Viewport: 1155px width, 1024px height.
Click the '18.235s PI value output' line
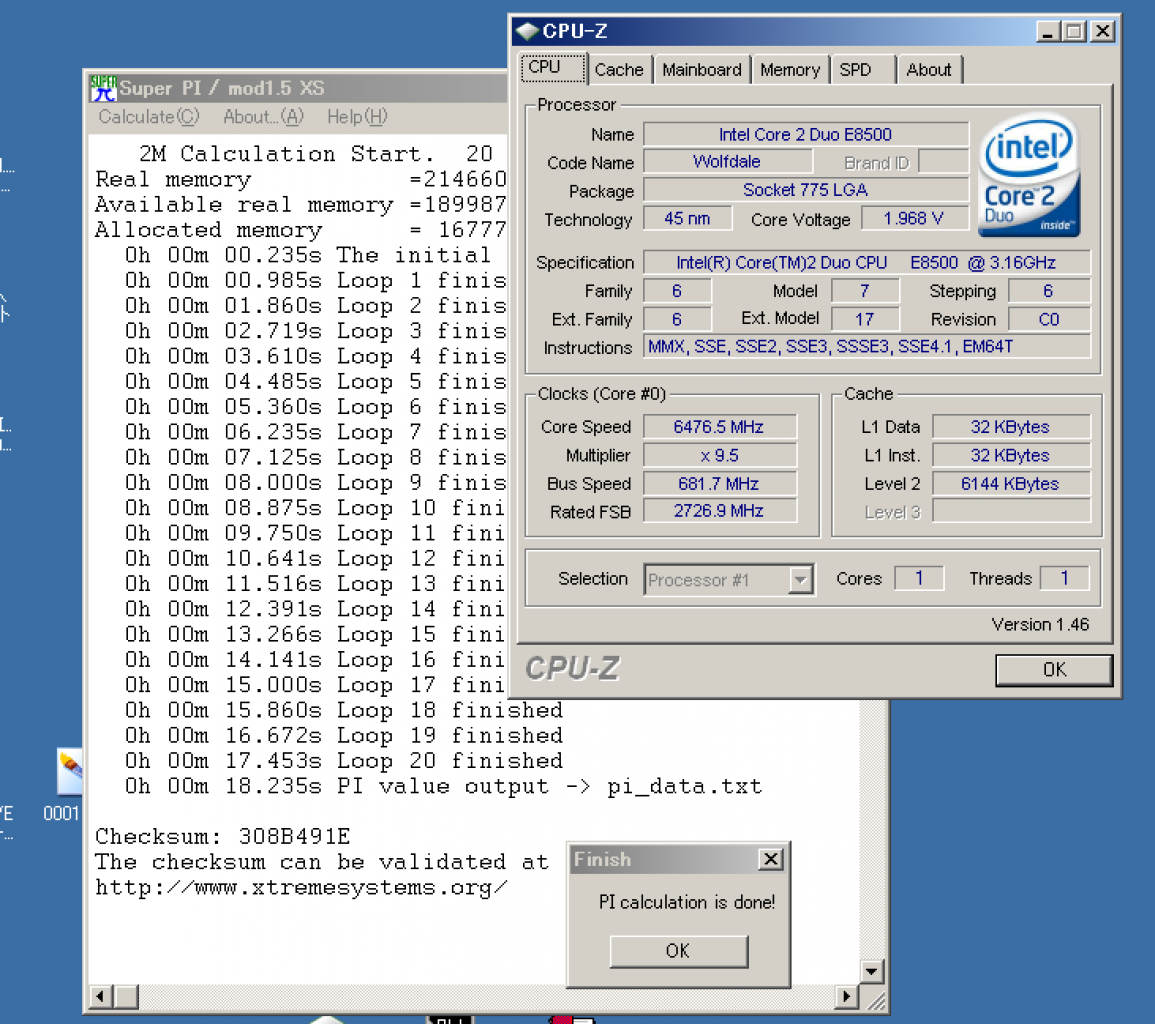tap(443, 787)
